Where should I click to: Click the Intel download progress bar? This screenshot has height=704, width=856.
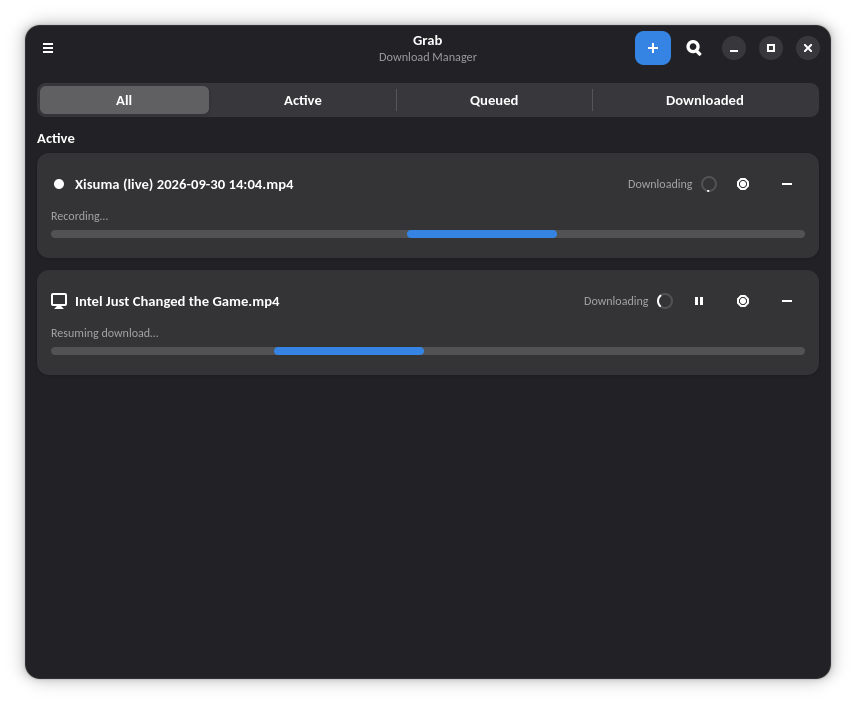tap(427, 351)
